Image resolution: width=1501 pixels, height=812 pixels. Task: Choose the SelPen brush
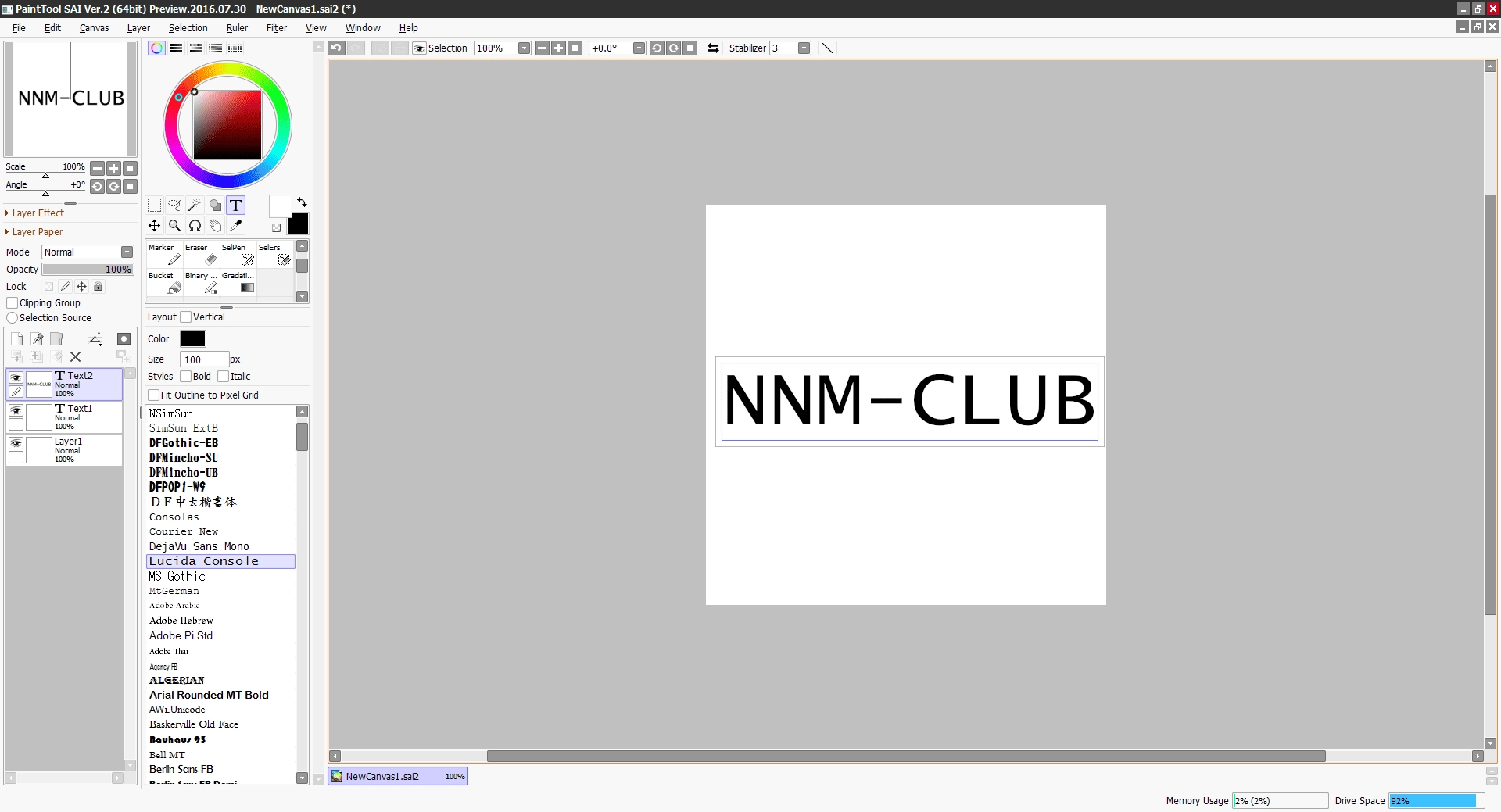tap(238, 255)
